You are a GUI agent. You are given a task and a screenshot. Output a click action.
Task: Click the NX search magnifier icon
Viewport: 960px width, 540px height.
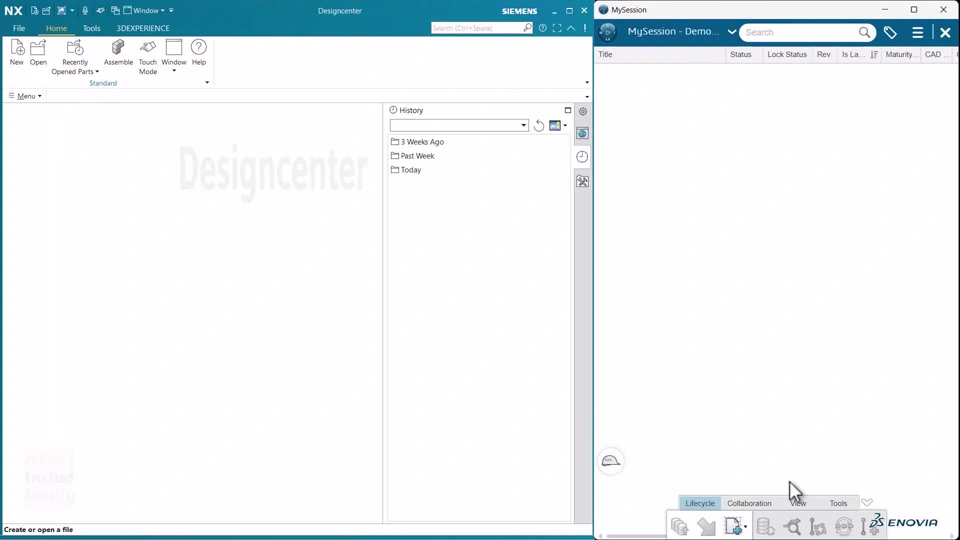point(527,28)
